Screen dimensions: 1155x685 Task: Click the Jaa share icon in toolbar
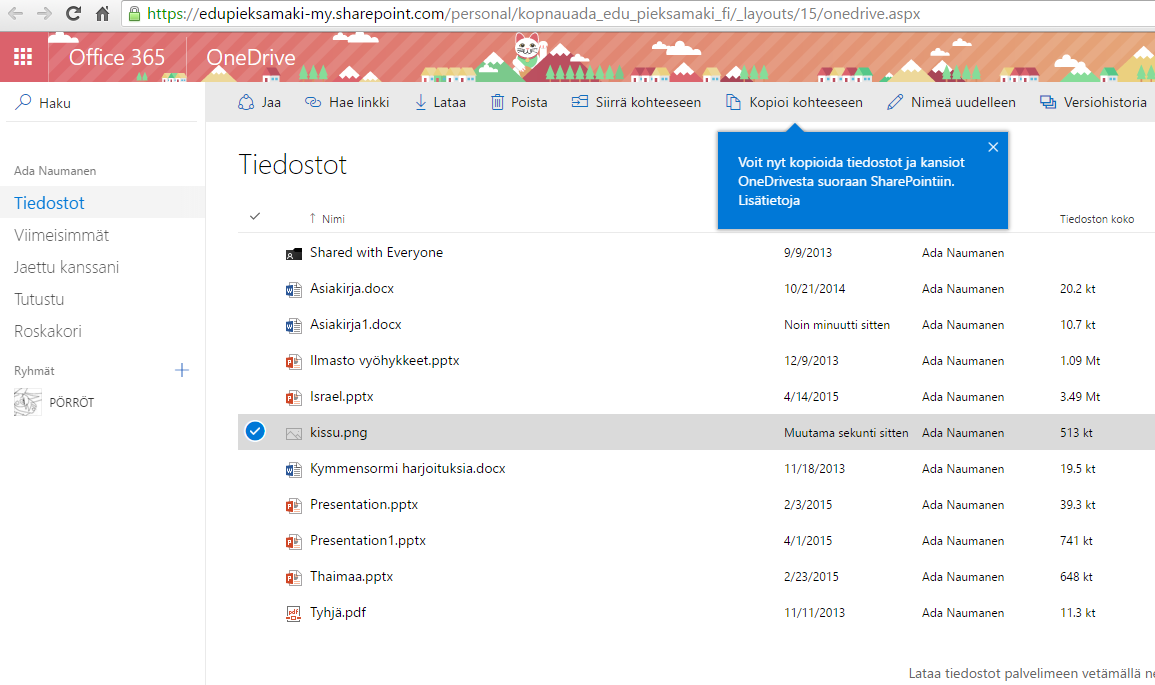246,102
